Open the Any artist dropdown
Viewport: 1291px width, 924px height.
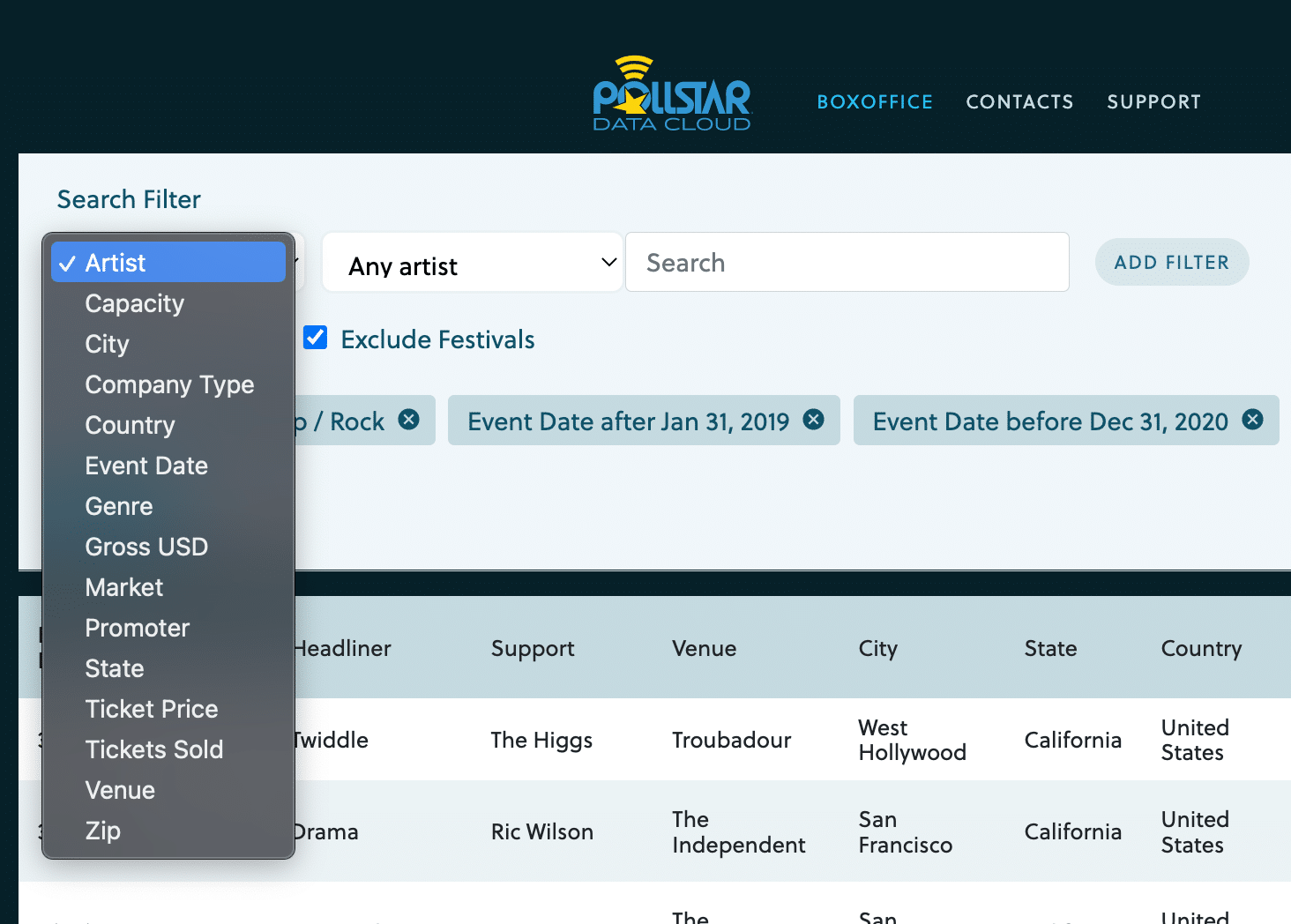coord(472,262)
